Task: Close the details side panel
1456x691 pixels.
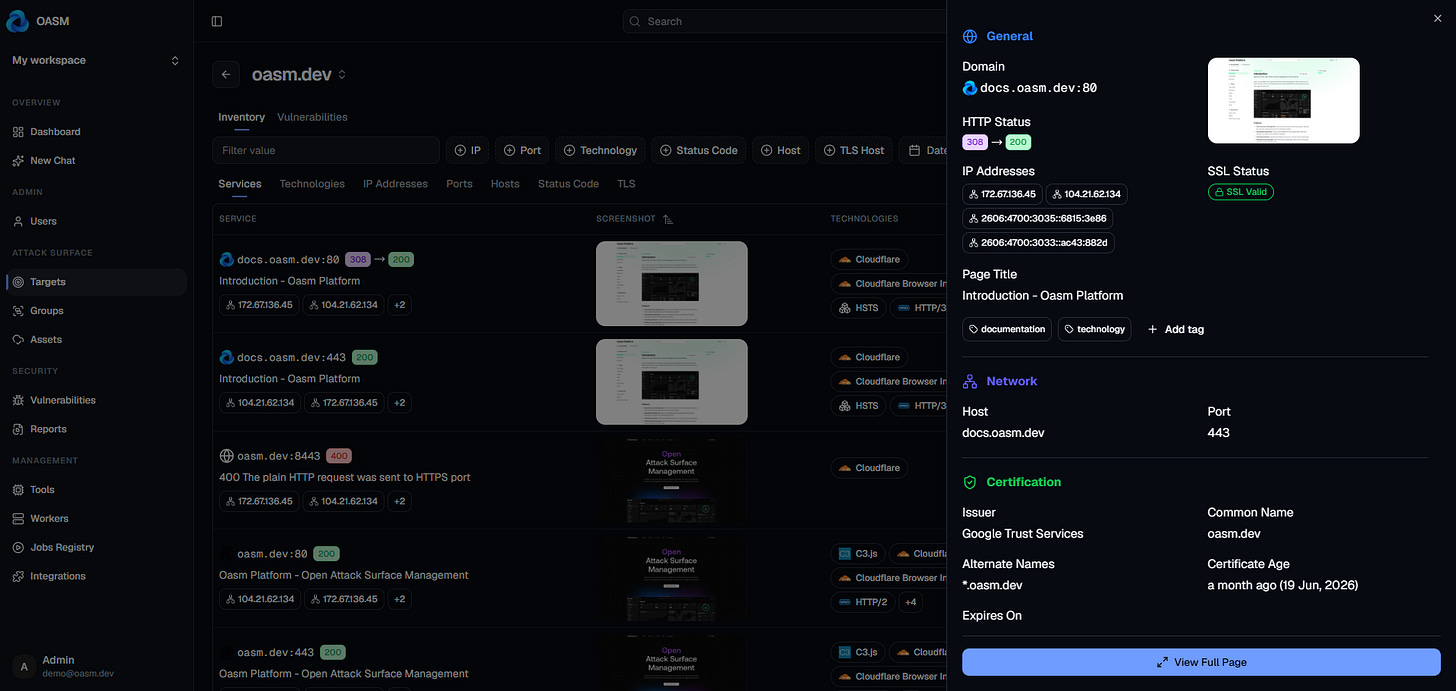Action: point(1438,17)
